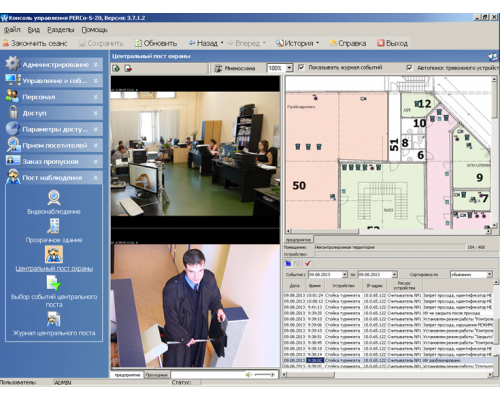Open Назад history dropdown arrow
Viewport: 500px width, 400px height.
point(222,43)
